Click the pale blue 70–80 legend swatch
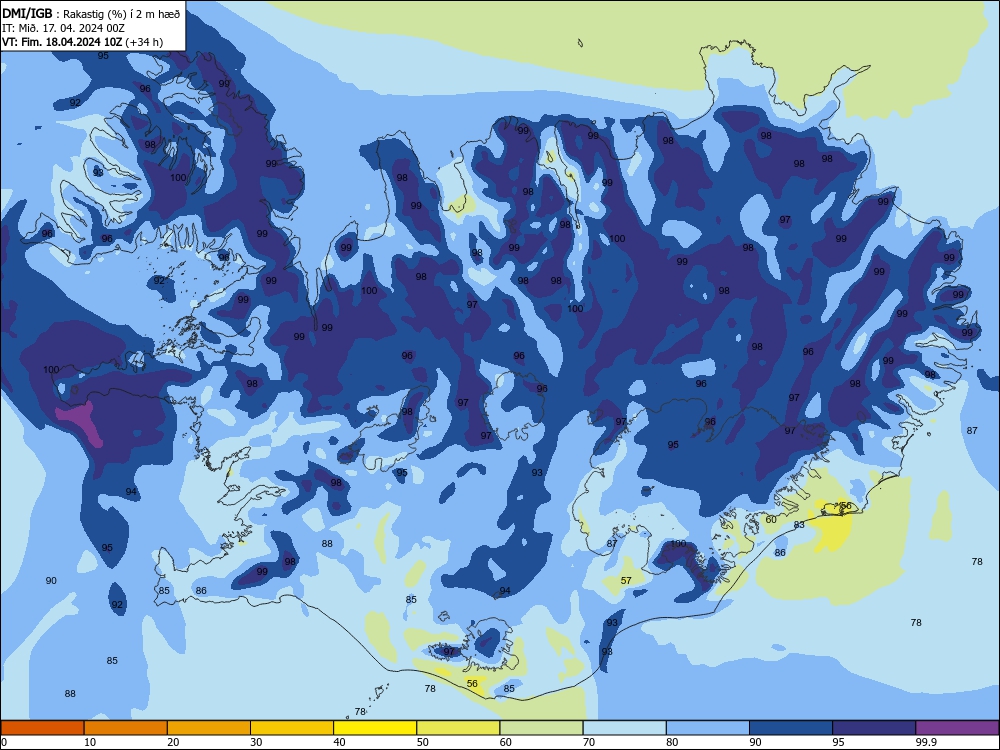Screen dimensions: 1000x750 [624, 728]
